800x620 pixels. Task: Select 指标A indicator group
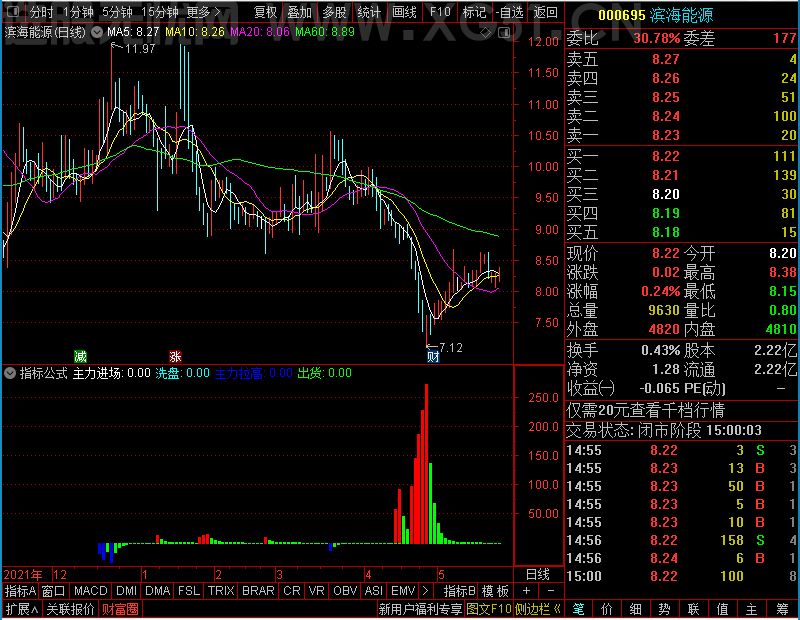[x=20, y=591]
